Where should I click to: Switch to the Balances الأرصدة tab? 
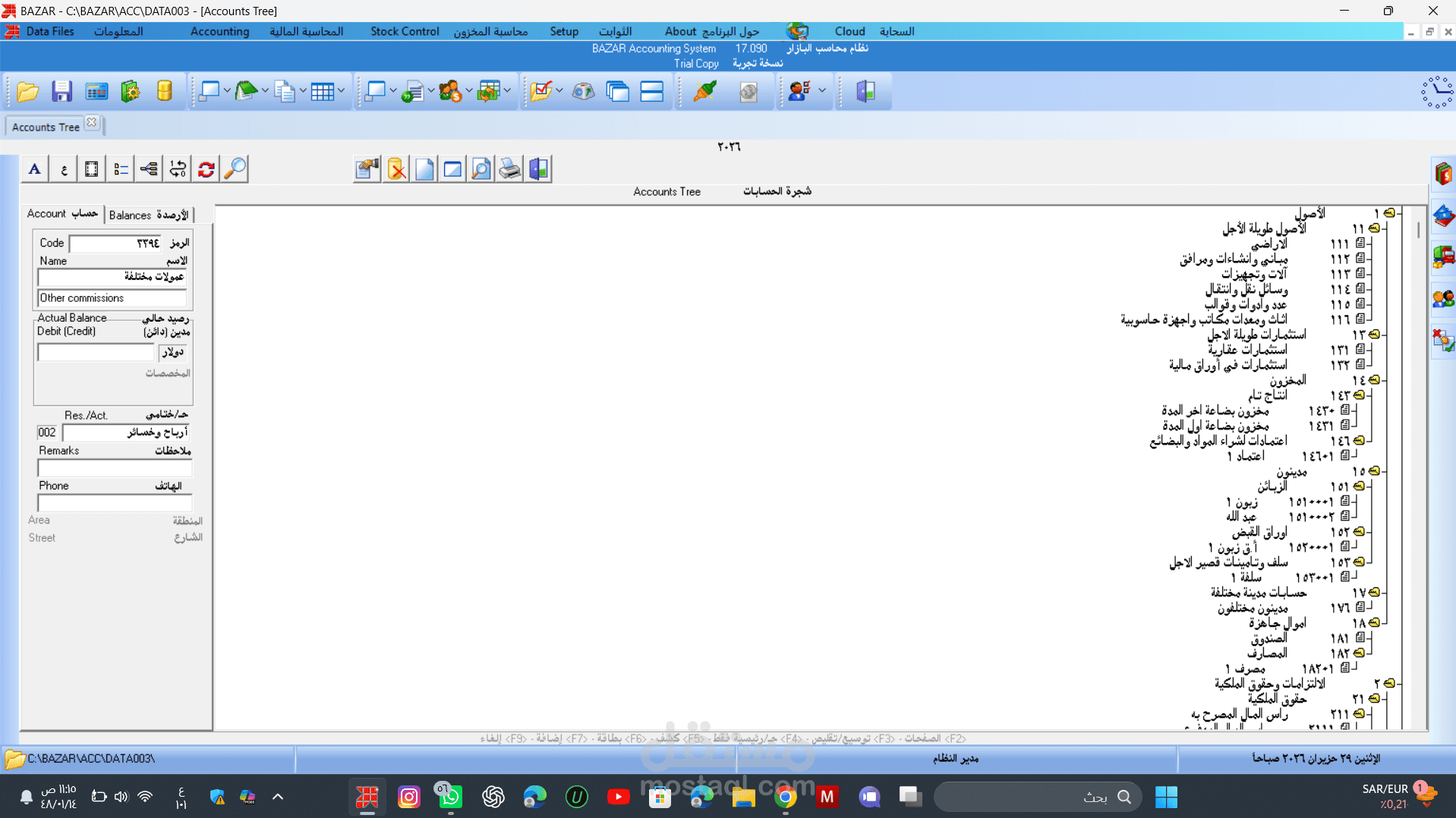point(149,215)
